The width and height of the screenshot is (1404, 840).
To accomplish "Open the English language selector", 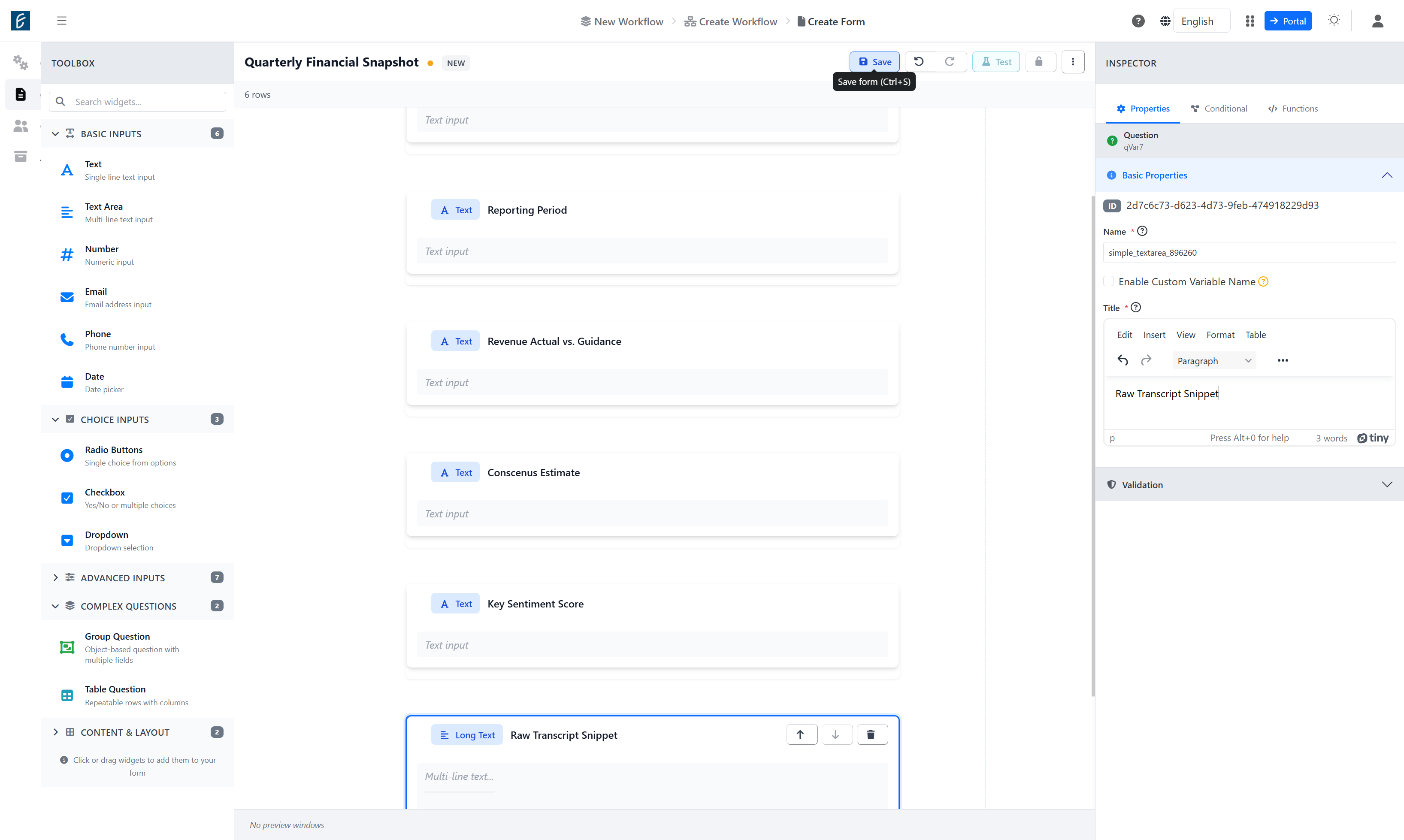I will pyautogui.click(x=1201, y=21).
